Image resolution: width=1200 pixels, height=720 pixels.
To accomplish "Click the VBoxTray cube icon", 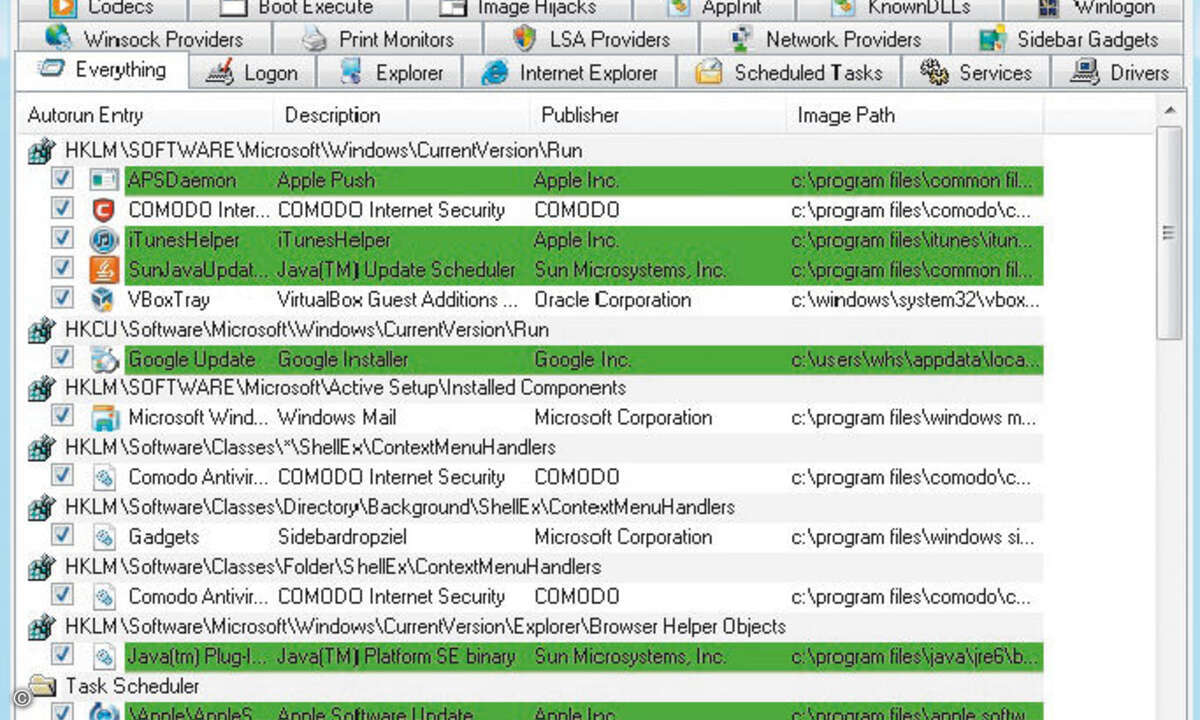I will point(103,300).
